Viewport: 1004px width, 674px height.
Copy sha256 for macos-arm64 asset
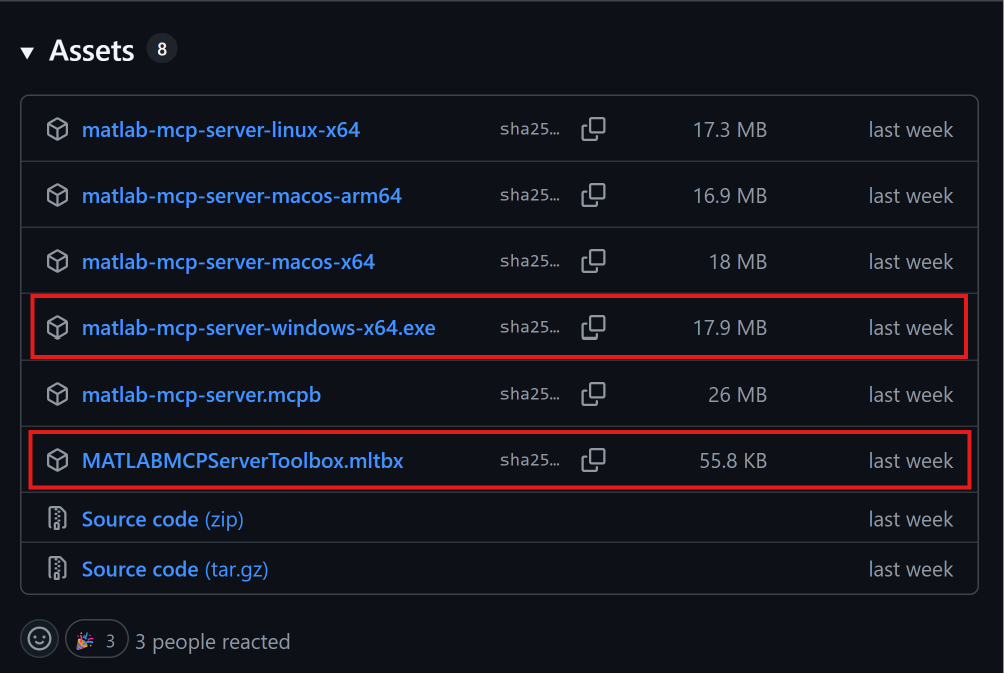(x=593, y=195)
